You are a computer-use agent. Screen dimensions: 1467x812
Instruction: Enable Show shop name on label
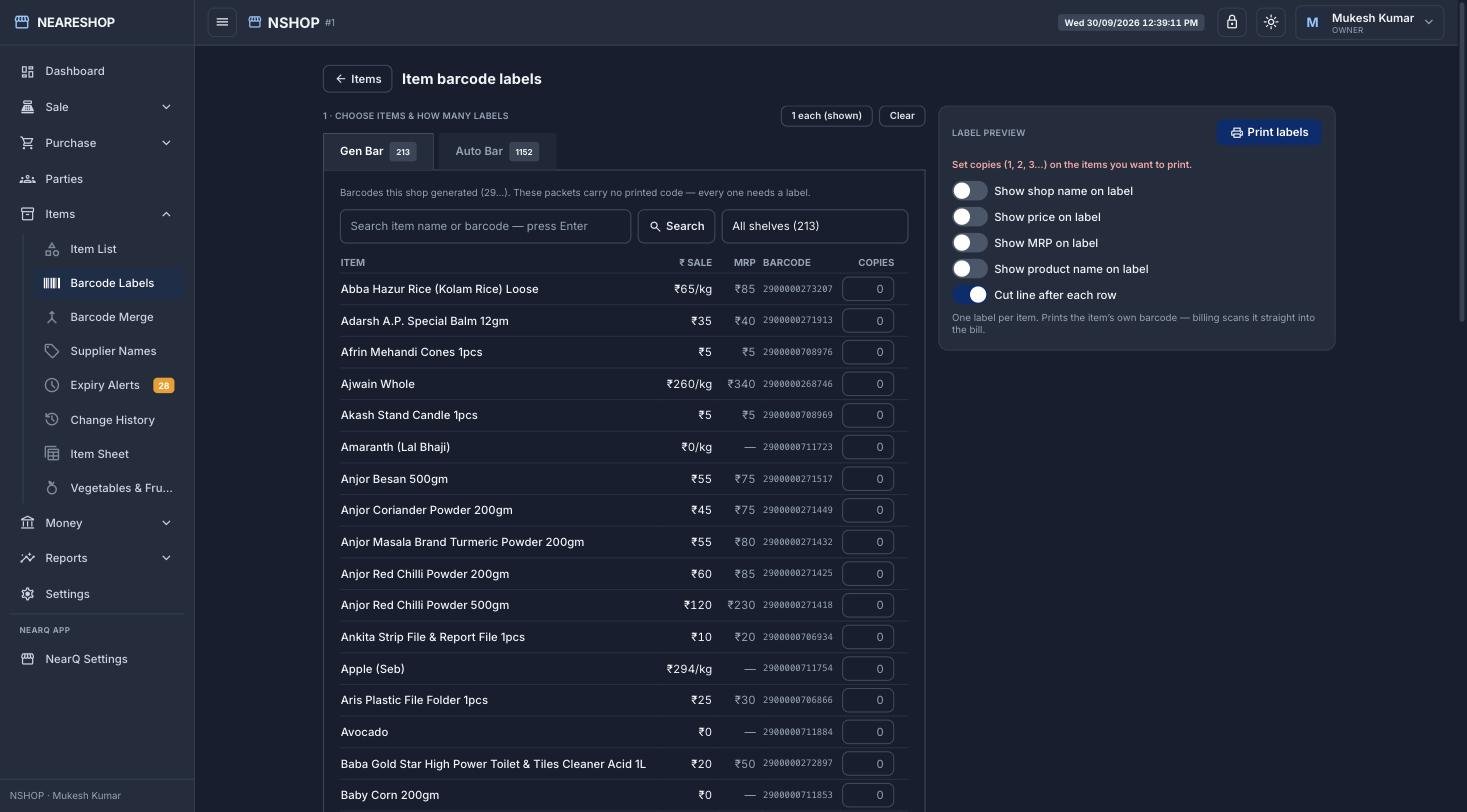[969, 191]
